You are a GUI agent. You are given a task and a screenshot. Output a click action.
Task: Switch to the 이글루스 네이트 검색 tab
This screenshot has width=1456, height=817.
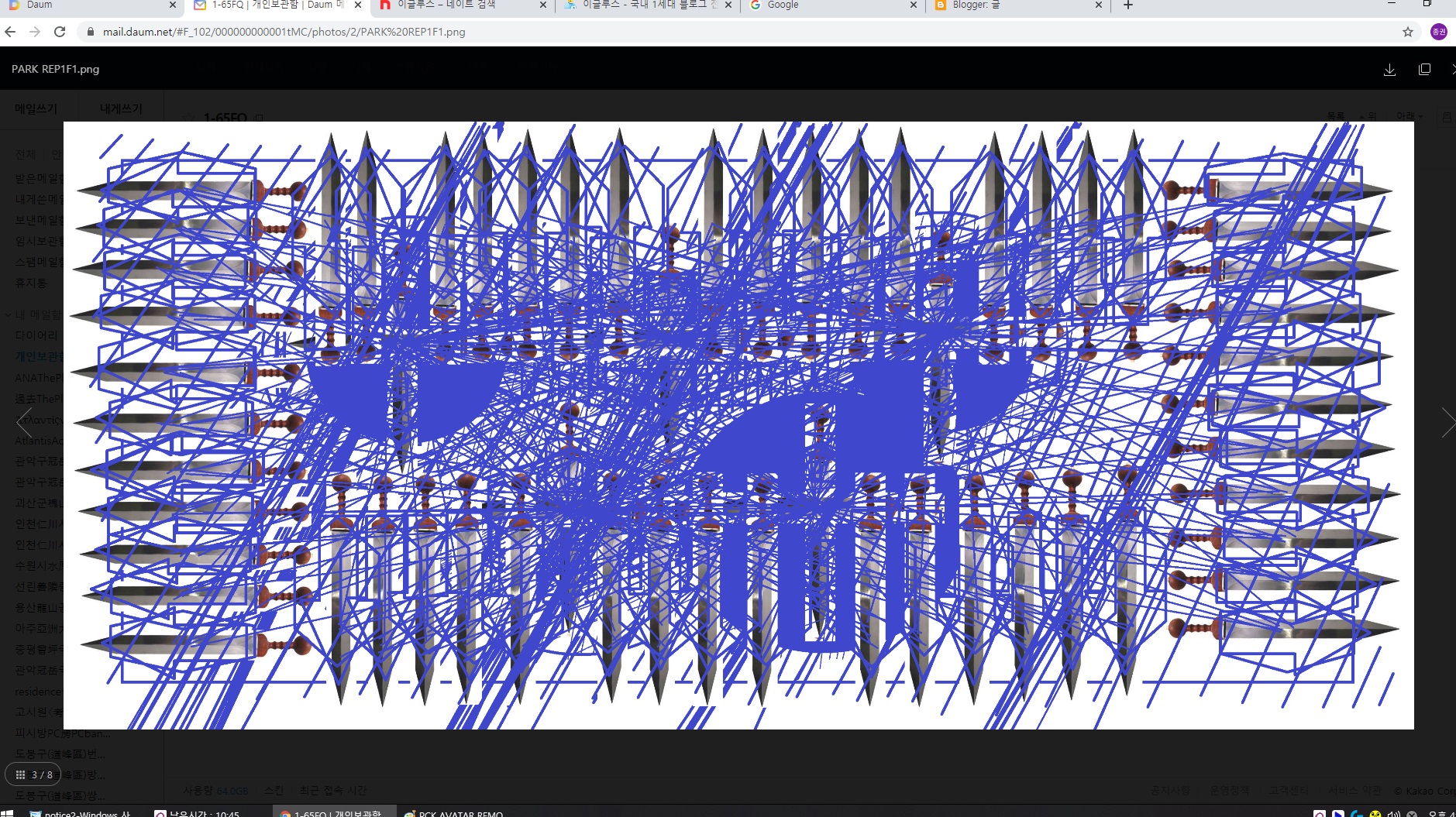(461, 5)
